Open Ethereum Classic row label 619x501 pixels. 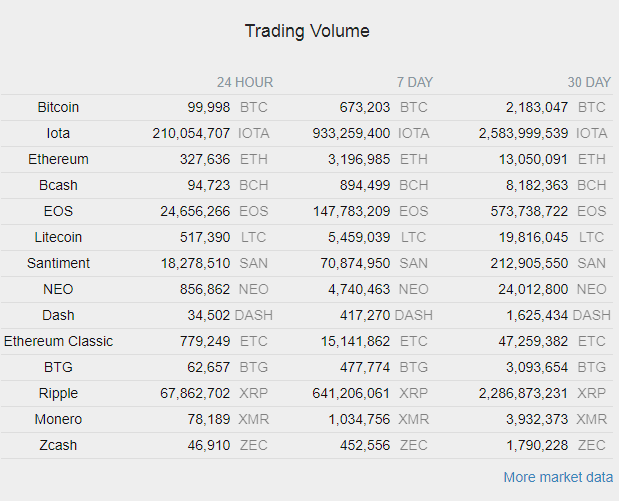pos(58,342)
